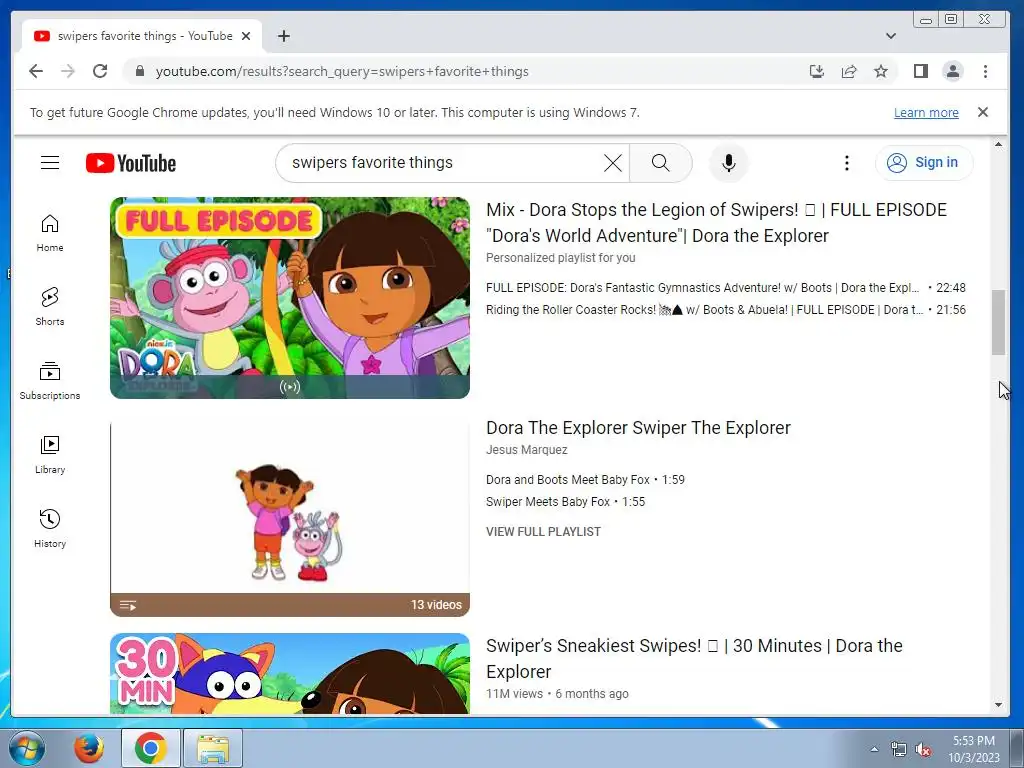Screen dimensions: 1024x768
Task: Open Chrome's three-dot menu
Action: pos(985,71)
